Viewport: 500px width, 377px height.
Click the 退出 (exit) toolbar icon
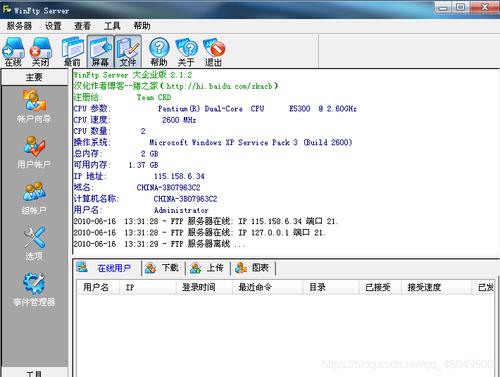[214, 51]
